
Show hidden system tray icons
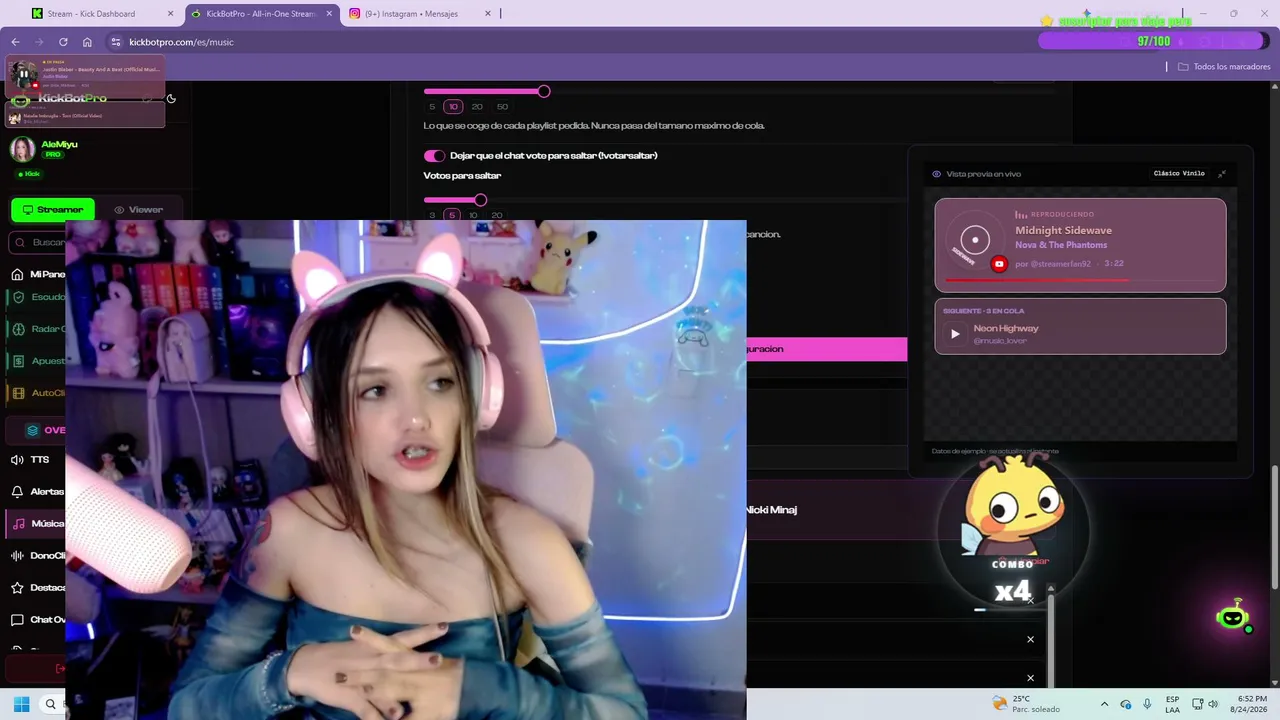pyautogui.click(x=1104, y=704)
